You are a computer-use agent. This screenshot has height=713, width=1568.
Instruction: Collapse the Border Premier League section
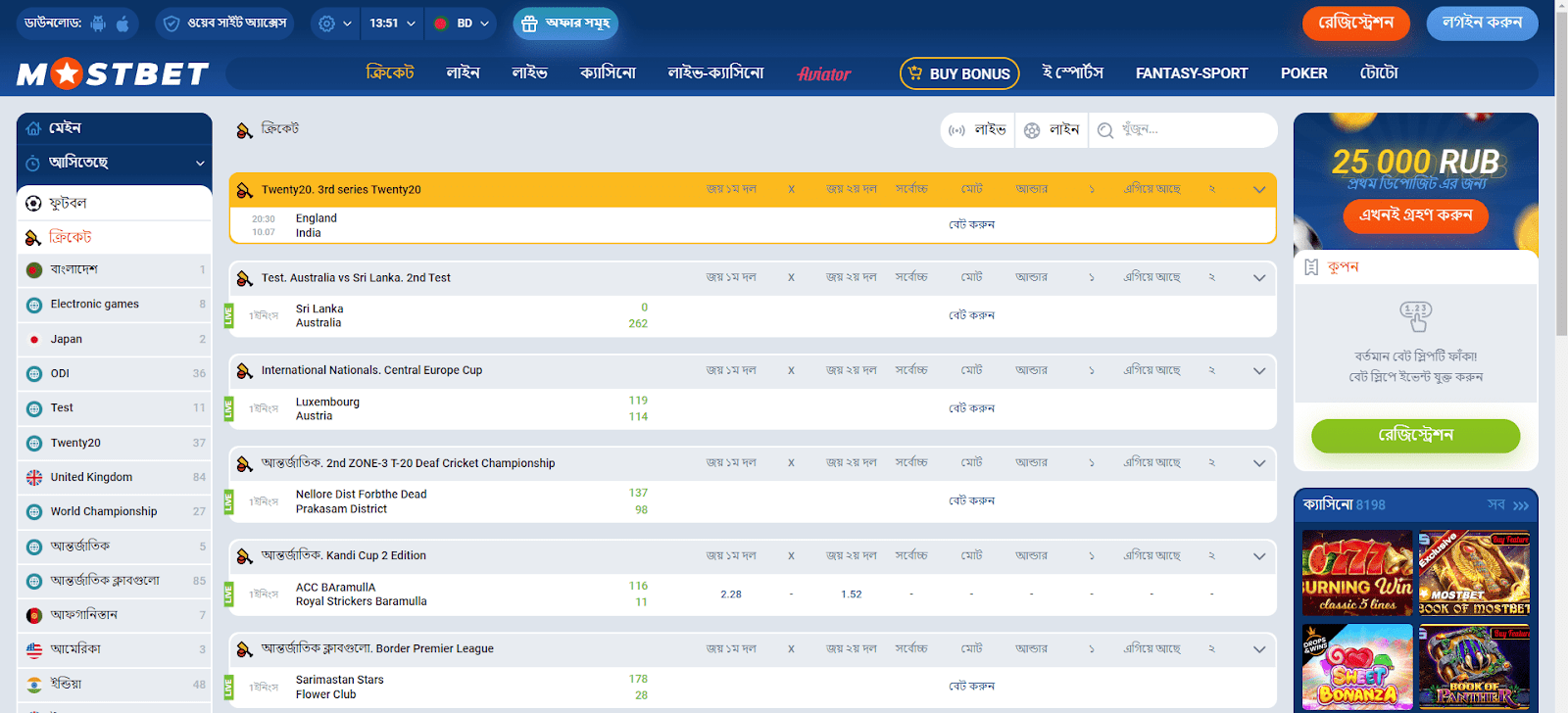1259,649
